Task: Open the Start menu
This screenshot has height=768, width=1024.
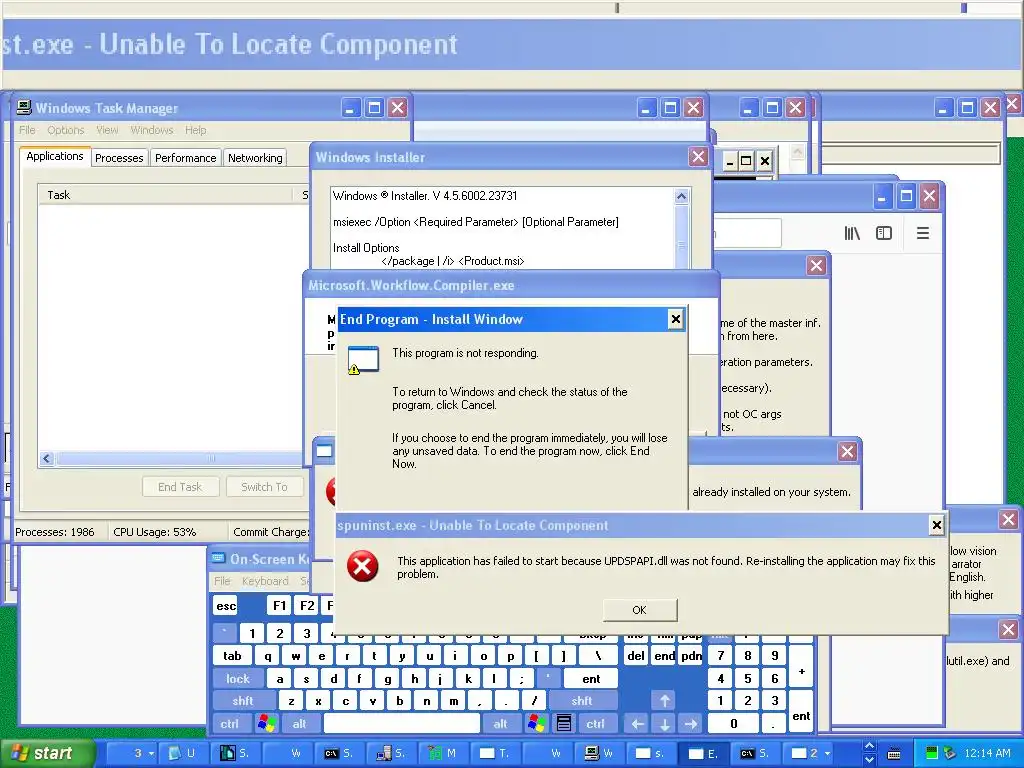Action: 46,753
